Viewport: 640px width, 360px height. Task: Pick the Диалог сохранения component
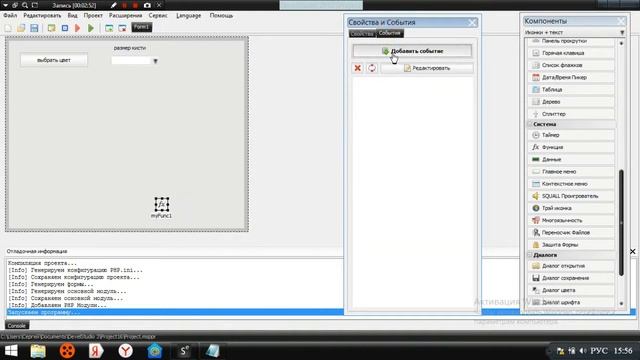click(x=571, y=278)
